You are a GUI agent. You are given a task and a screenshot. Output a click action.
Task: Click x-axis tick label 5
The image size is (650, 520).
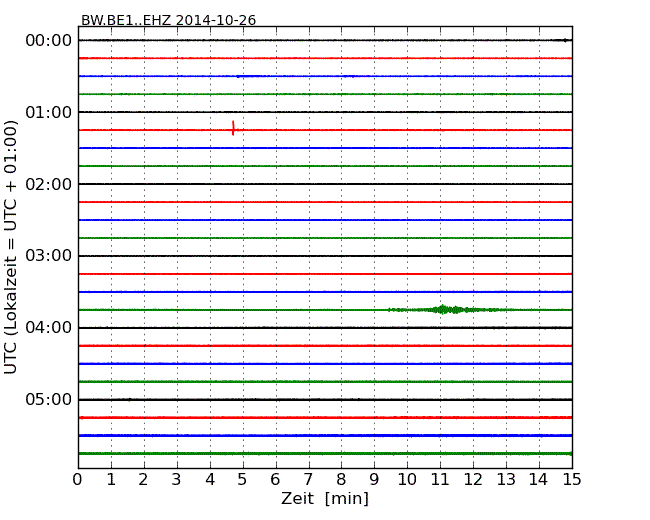click(242, 479)
